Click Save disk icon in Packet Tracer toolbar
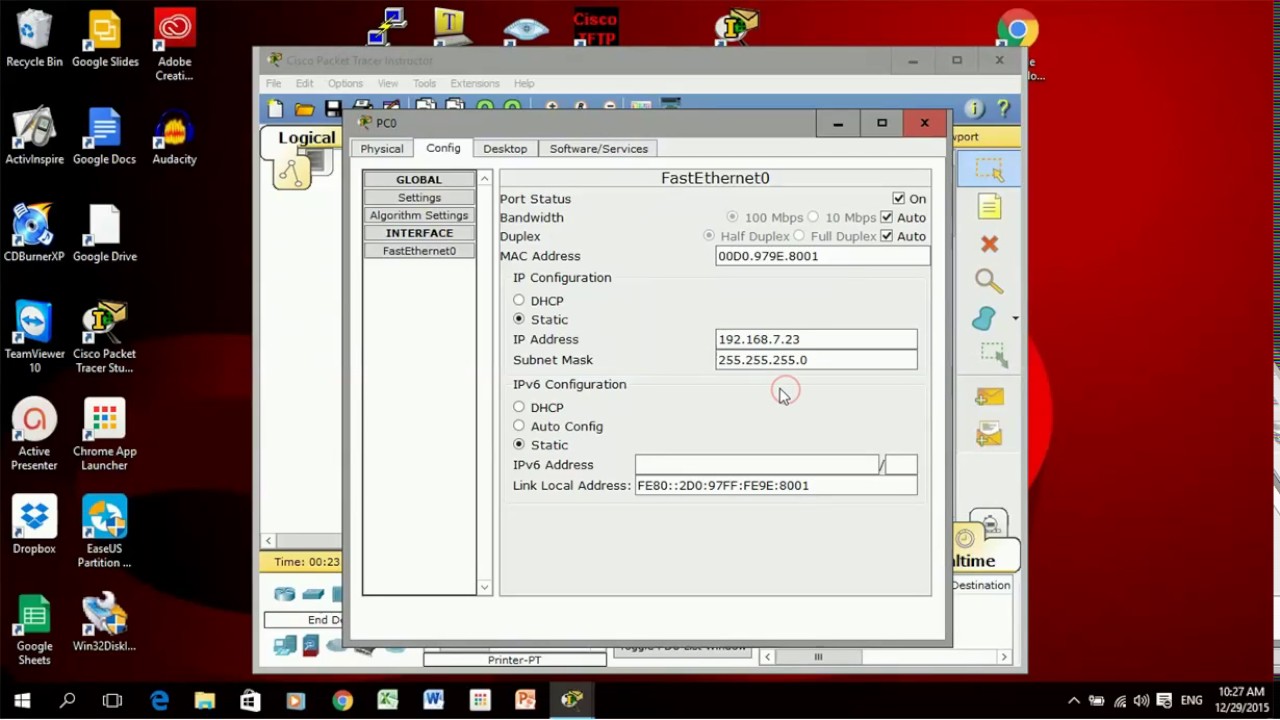The height and width of the screenshot is (720, 1280). pos(333,109)
